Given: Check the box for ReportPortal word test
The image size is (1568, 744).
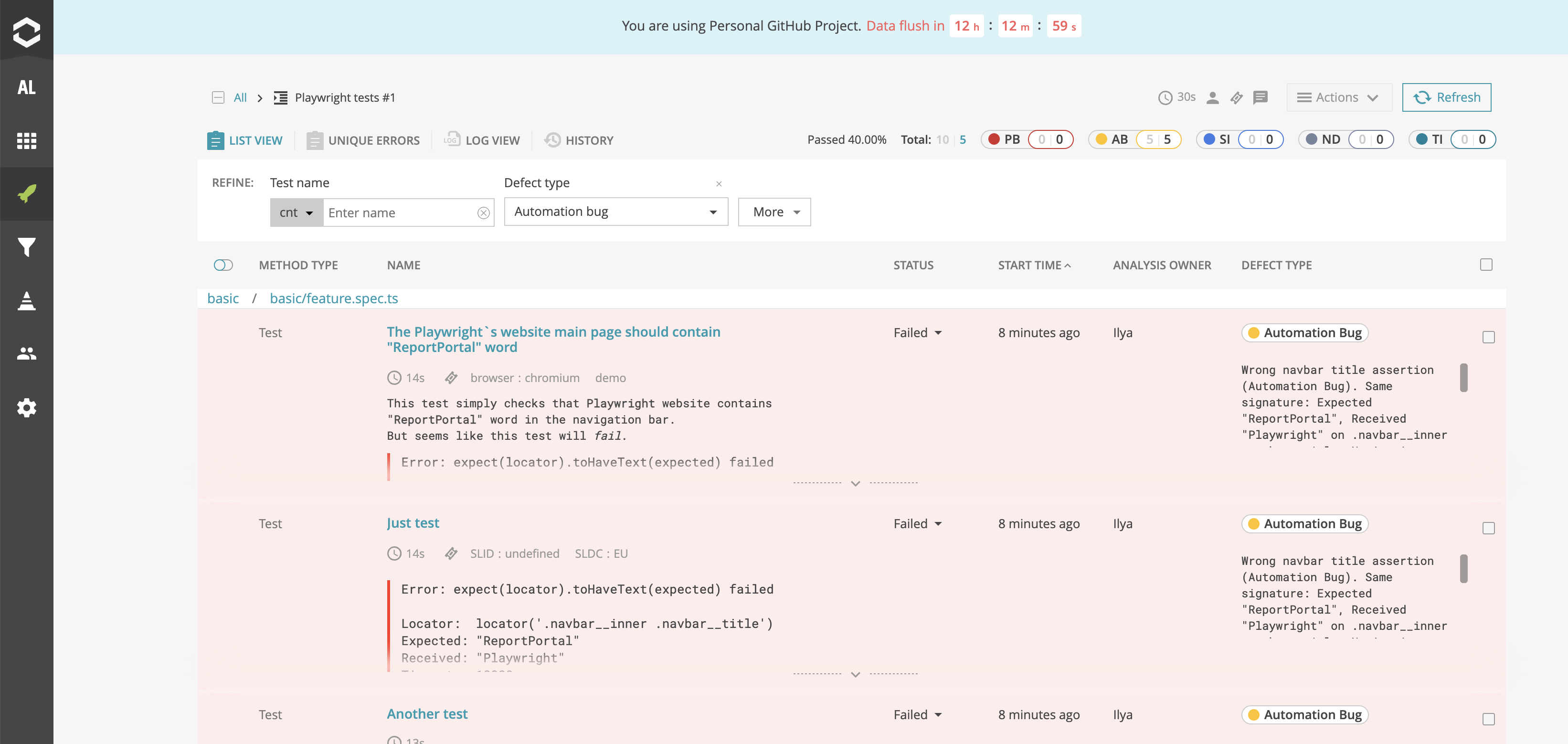Looking at the screenshot, I should click(1488, 337).
